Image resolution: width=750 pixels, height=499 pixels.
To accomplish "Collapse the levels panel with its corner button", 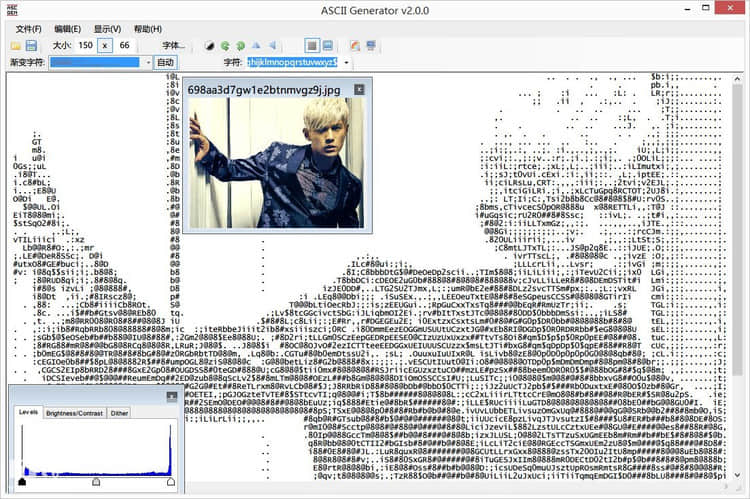I will pyautogui.click(x=172, y=396).
